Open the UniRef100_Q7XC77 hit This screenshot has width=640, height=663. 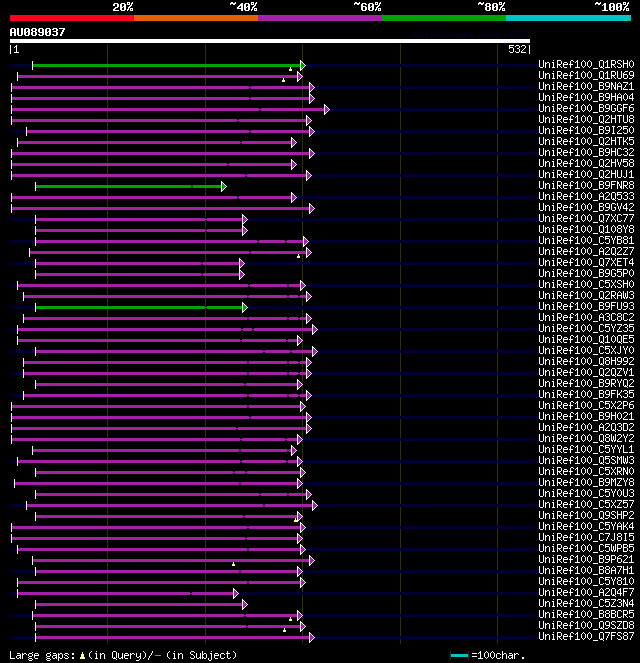pos(586,218)
